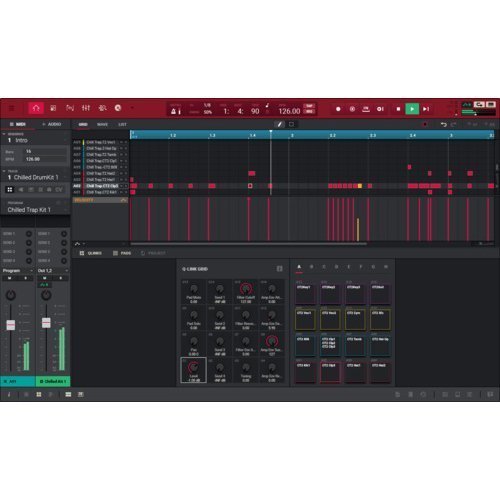Select the green Chilled Kit 1 channel label
The width and height of the screenshot is (500, 500).
(x=53, y=381)
